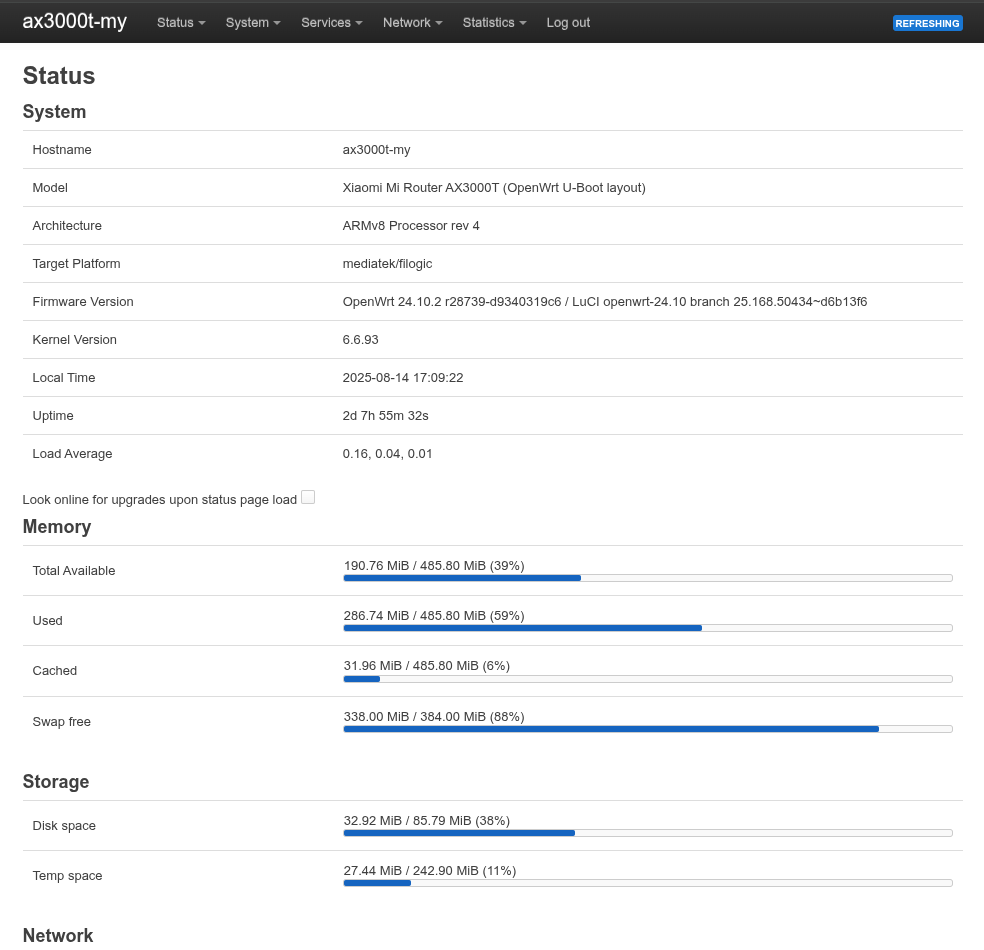Viewport: 984px width, 950px height.
Task: Open the Services dropdown menu
Action: tap(331, 22)
